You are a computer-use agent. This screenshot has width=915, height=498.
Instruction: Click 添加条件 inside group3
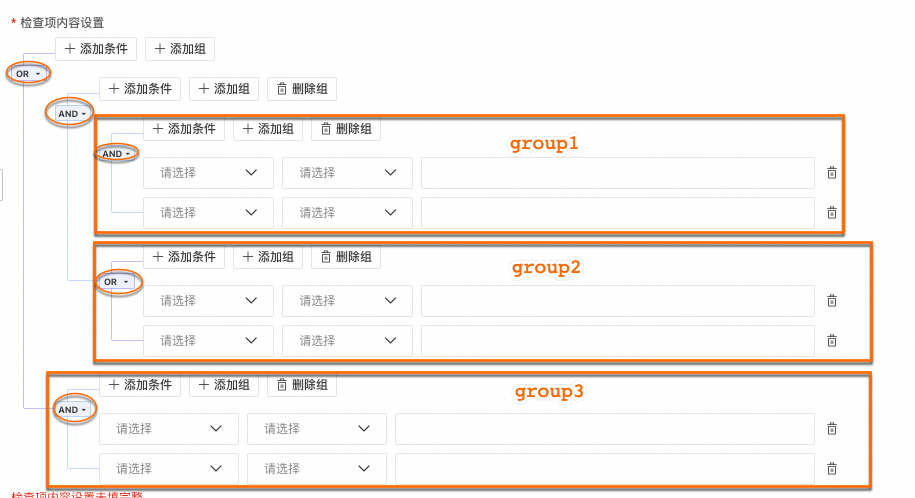[139, 385]
